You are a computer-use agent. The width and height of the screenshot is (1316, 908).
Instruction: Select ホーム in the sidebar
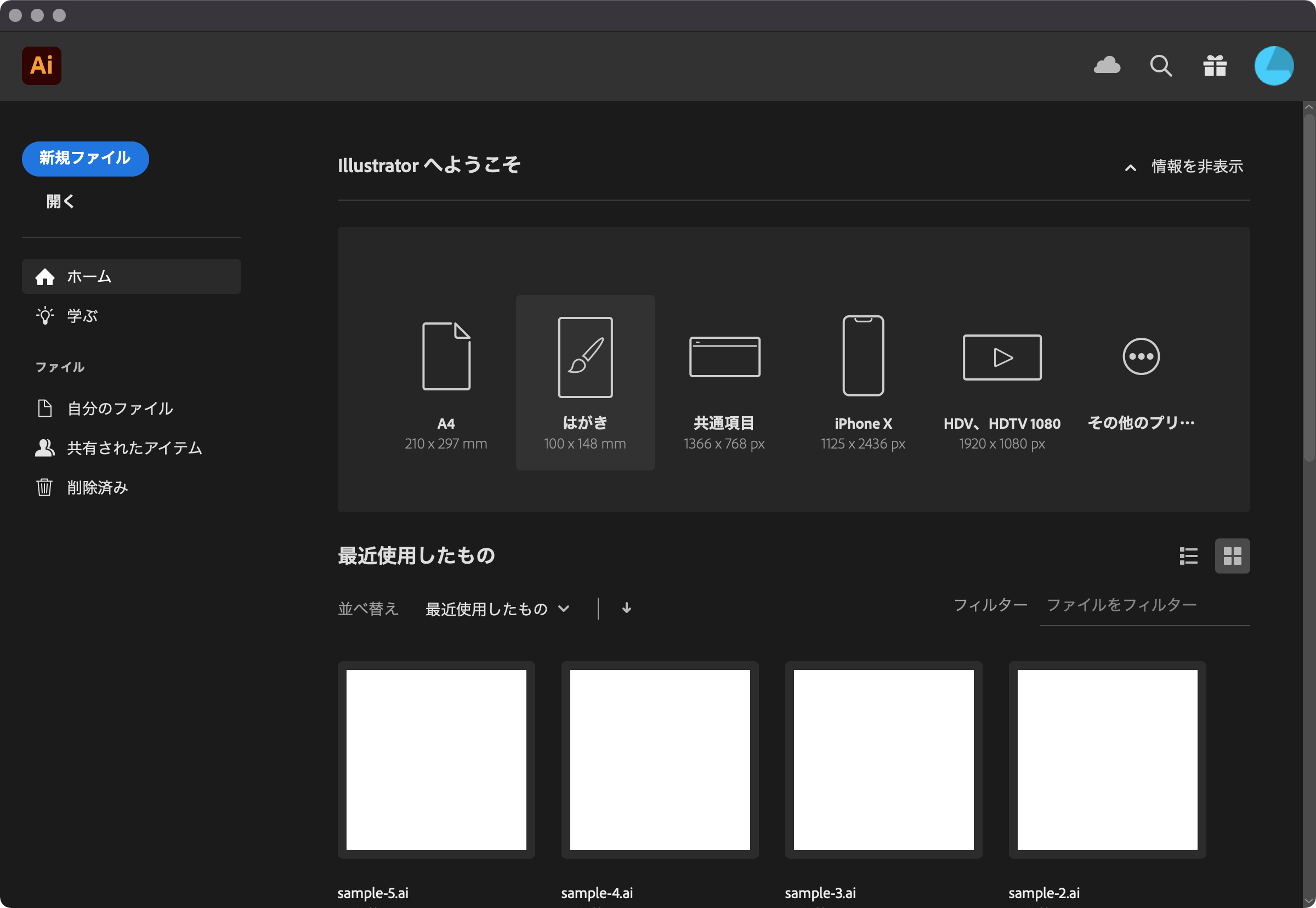click(x=132, y=276)
